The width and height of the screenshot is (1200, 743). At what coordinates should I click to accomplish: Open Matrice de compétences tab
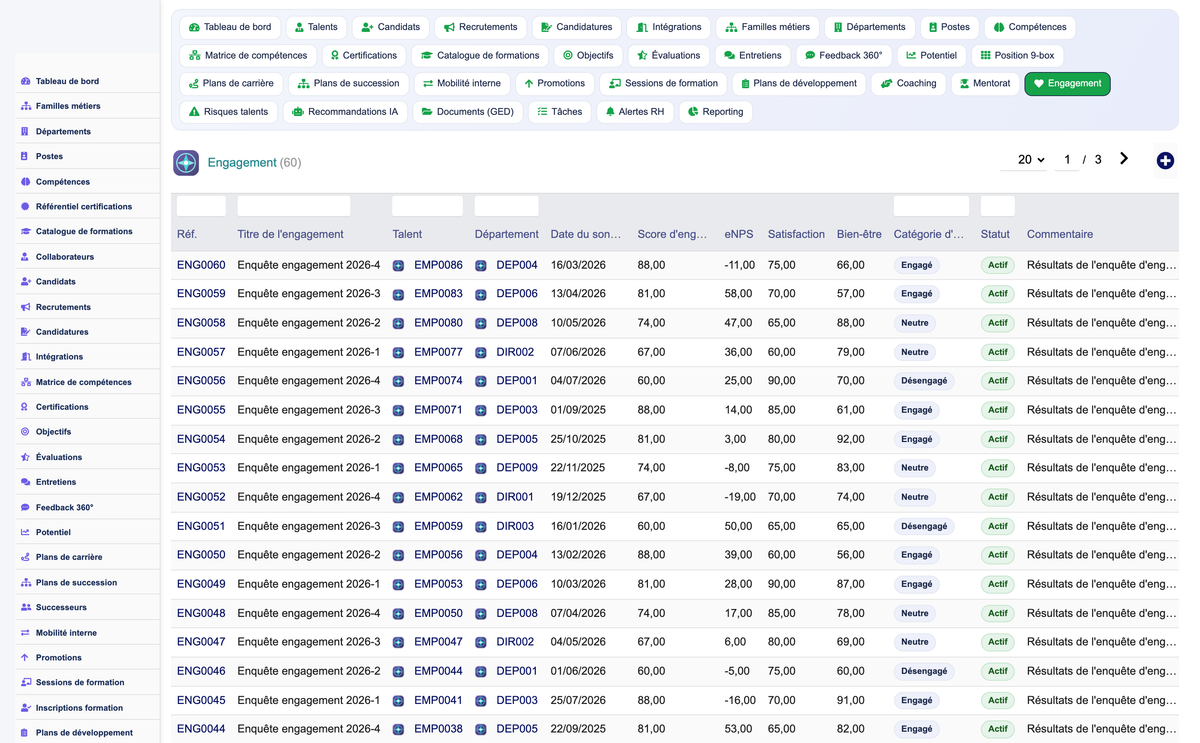[x=248, y=56]
